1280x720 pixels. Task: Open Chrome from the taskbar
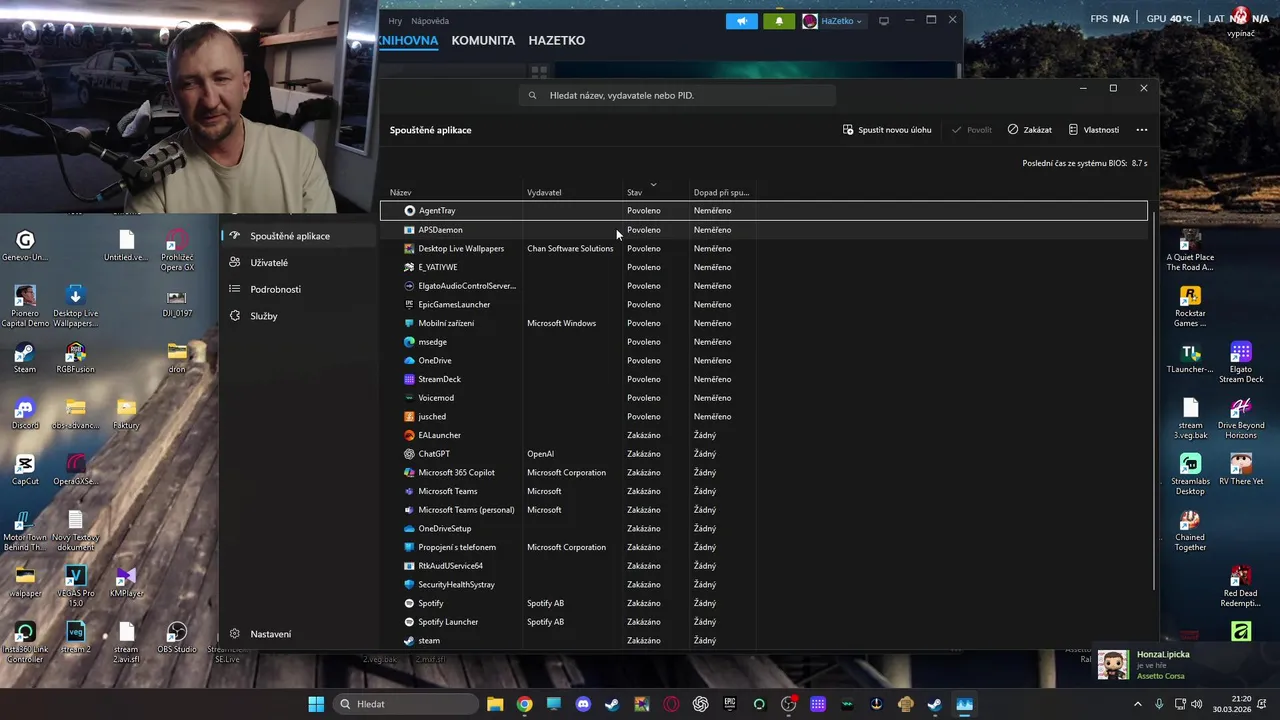pos(524,704)
